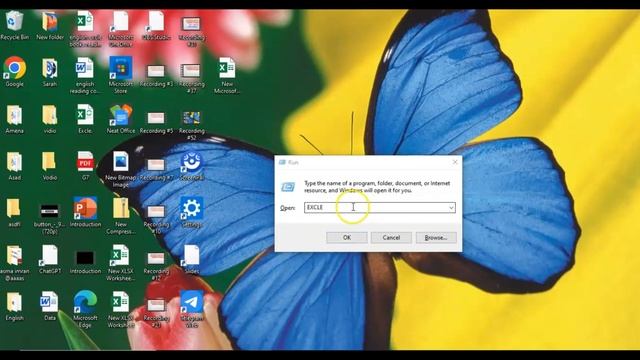Launch Google Chrome from the desktop
This screenshot has height=360, width=640.
tap(15, 72)
